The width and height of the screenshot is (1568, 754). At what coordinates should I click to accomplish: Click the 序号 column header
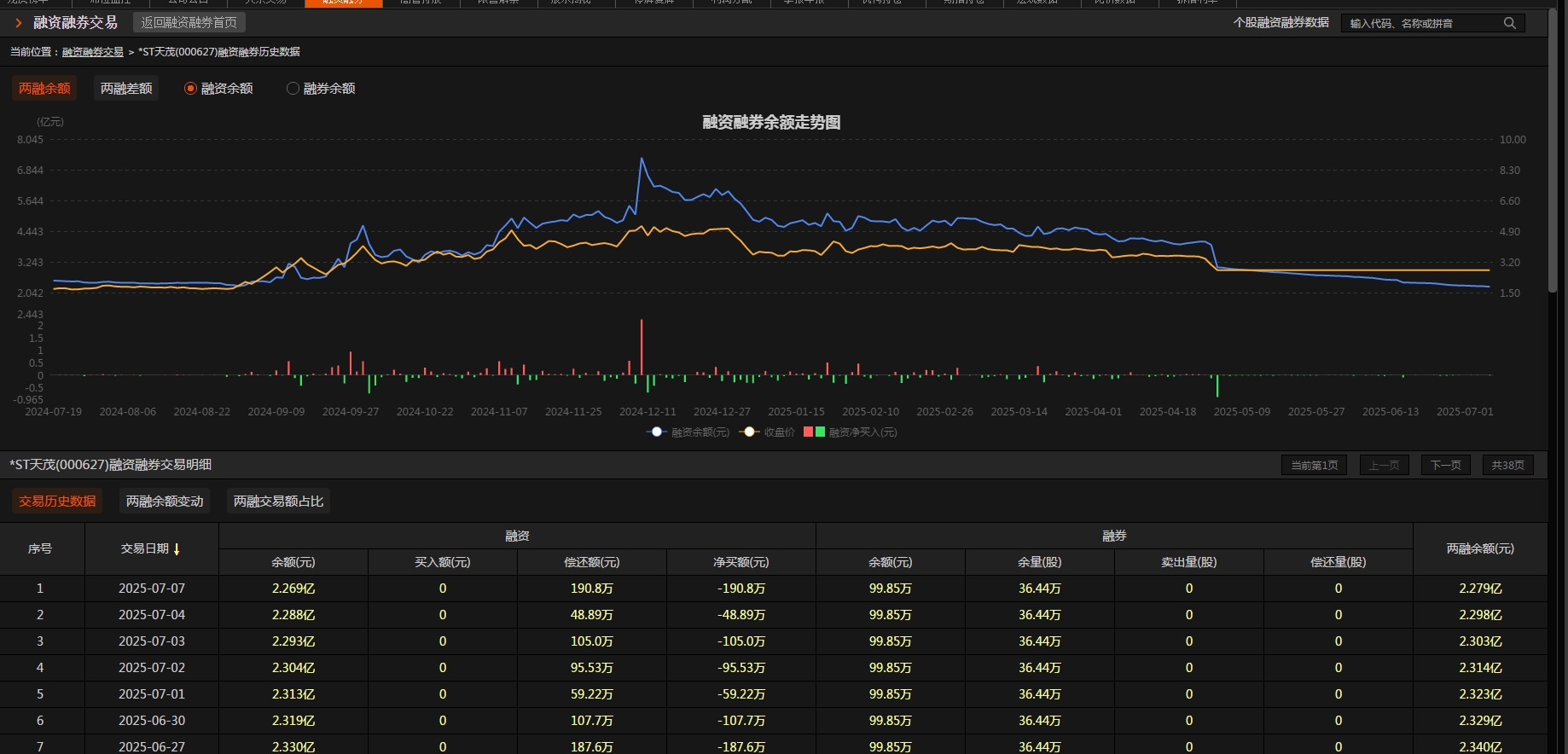tap(40, 549)
